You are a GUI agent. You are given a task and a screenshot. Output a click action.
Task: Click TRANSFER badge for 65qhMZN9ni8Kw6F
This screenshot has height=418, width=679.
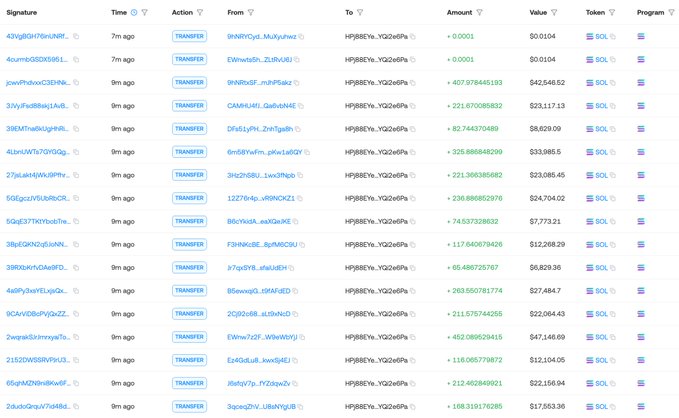click(x=189, y=383)
